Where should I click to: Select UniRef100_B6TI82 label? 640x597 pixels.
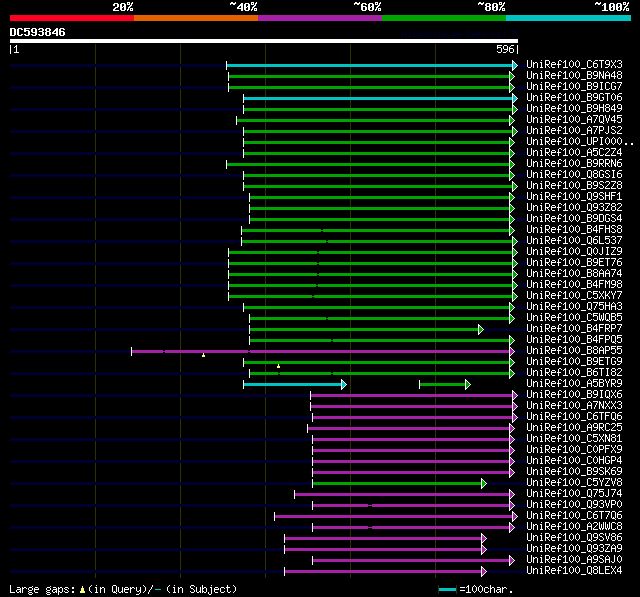[574, 373]
